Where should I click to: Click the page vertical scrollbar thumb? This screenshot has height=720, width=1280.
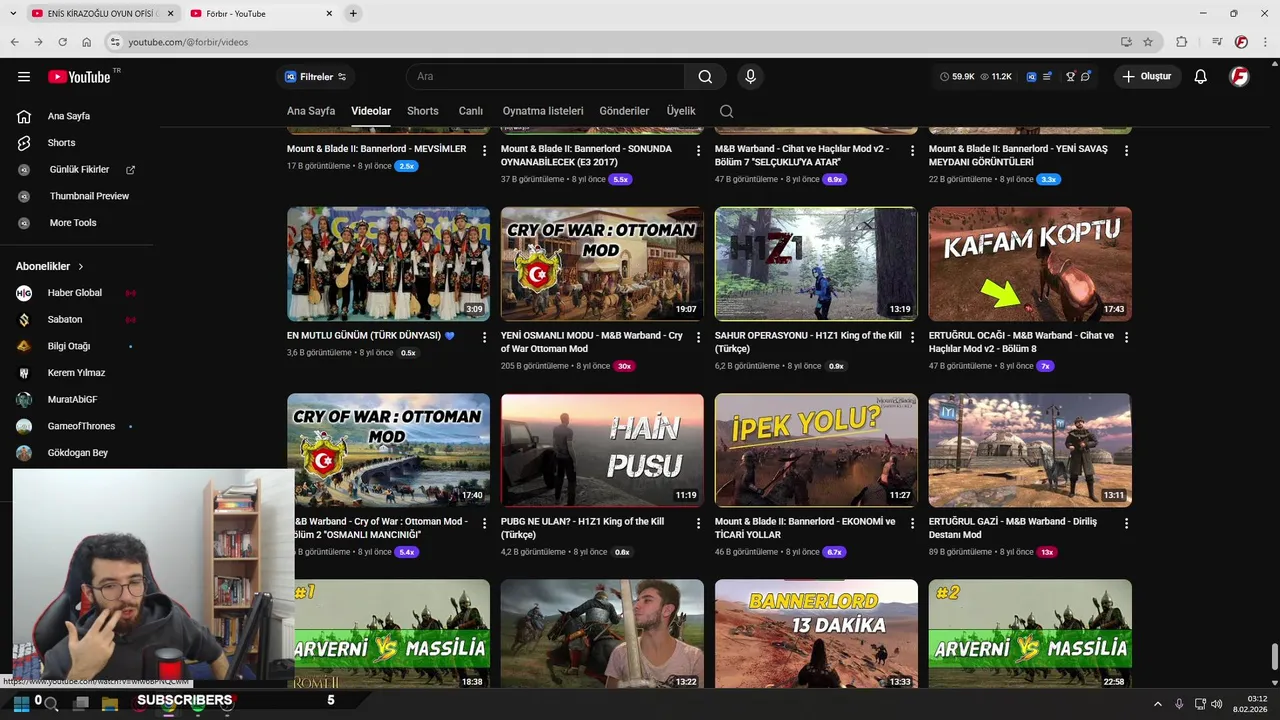1274,659
